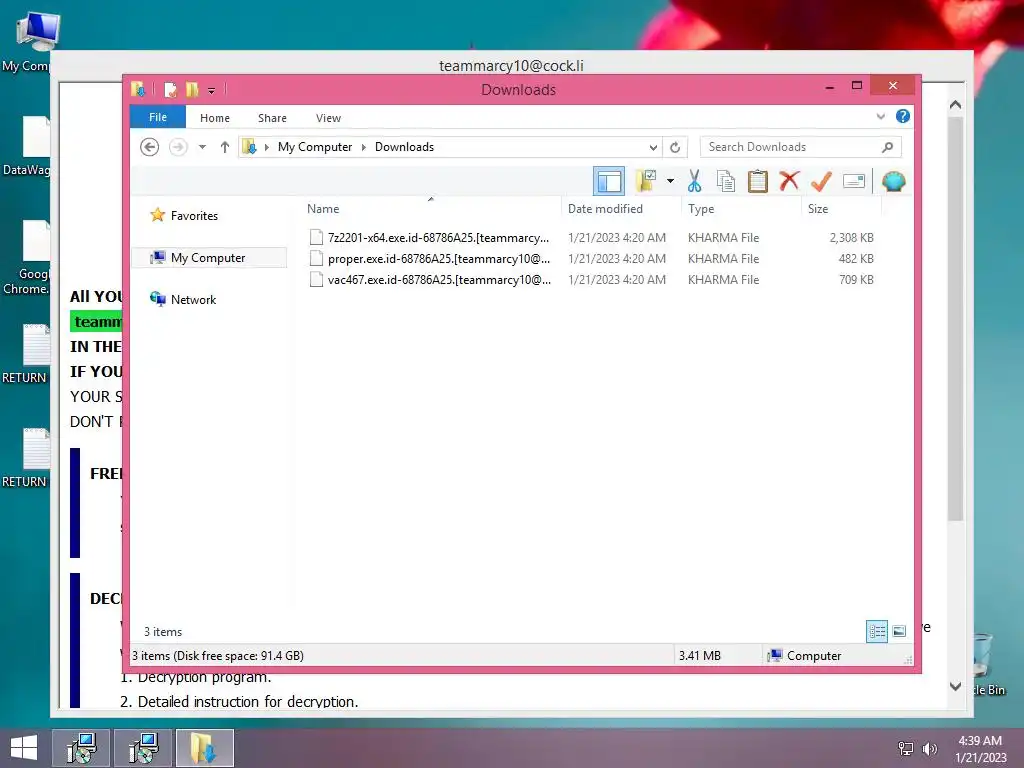Screen dimensions: 1024x768
Task: Go up one folder level
Action: tap(225, 147)
